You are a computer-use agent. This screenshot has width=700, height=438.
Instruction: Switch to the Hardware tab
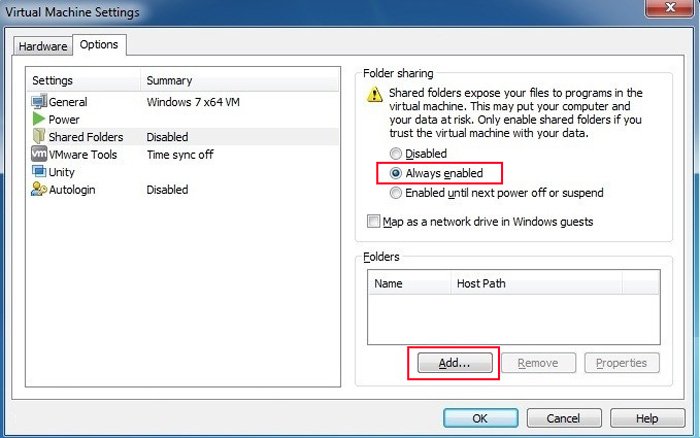[x=43, y=46]
